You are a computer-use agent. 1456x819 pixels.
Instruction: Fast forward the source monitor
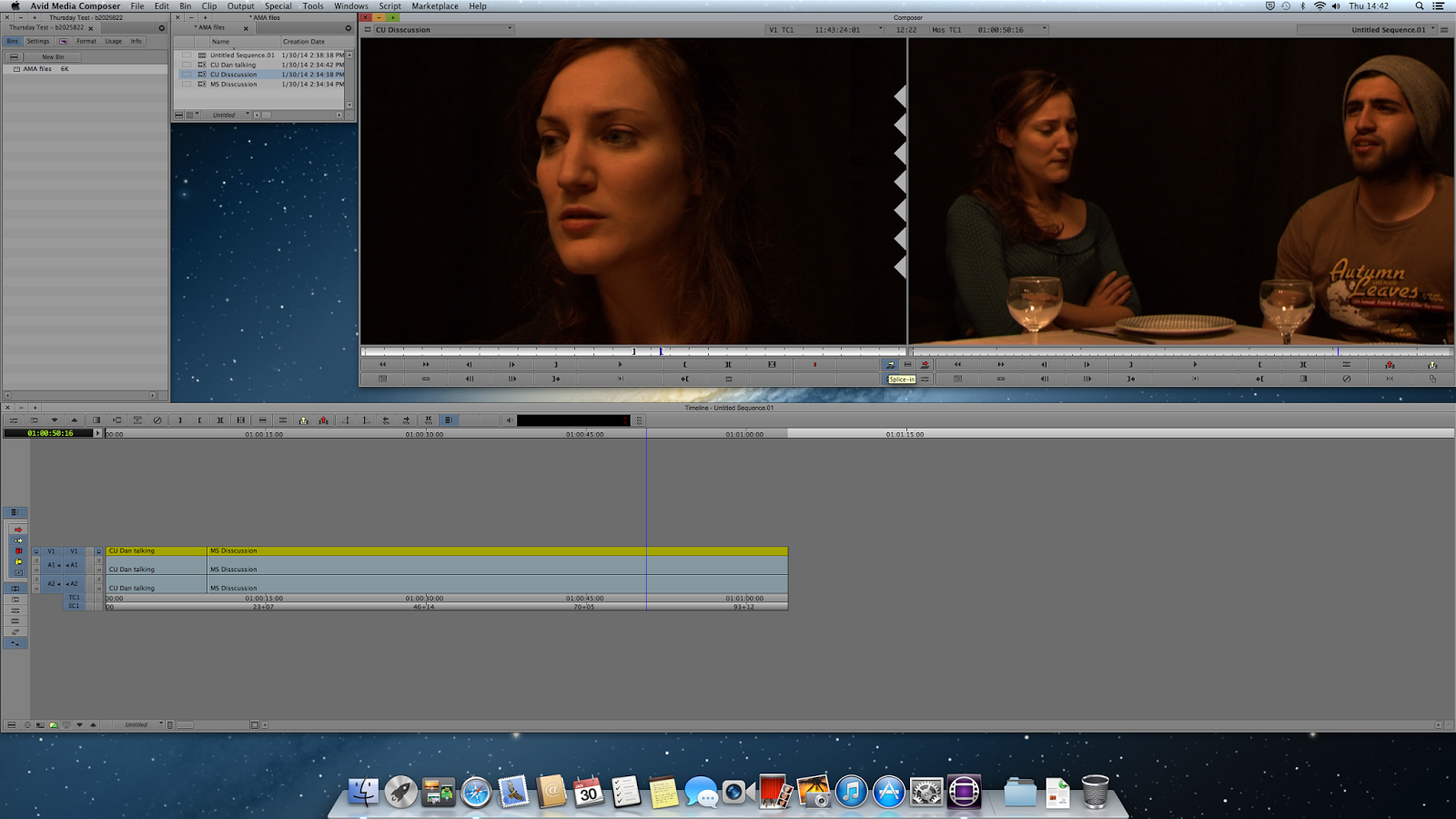426,364
